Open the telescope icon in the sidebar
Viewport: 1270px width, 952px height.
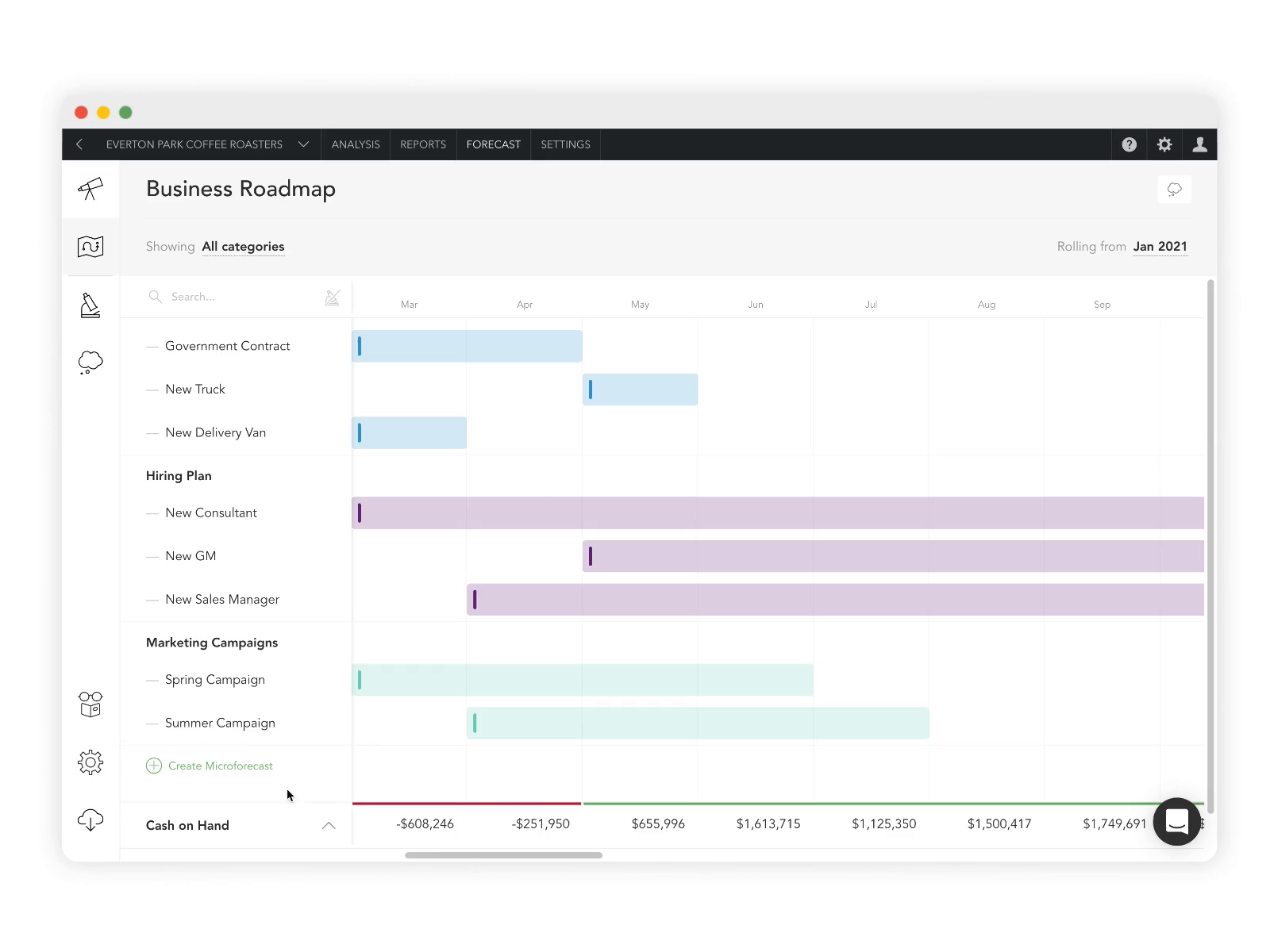tap(90, 189)
